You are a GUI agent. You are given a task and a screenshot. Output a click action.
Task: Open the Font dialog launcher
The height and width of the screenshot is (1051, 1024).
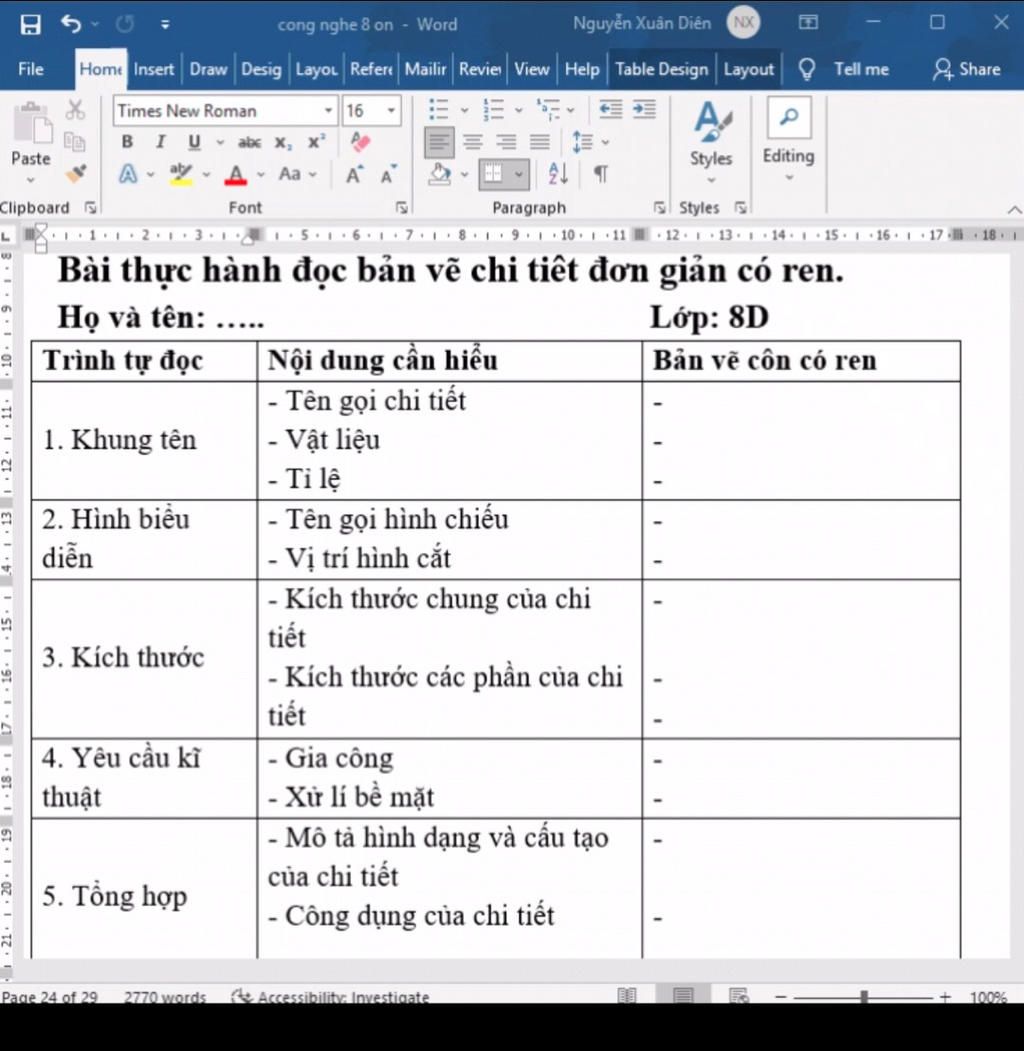tap(401, 208)
